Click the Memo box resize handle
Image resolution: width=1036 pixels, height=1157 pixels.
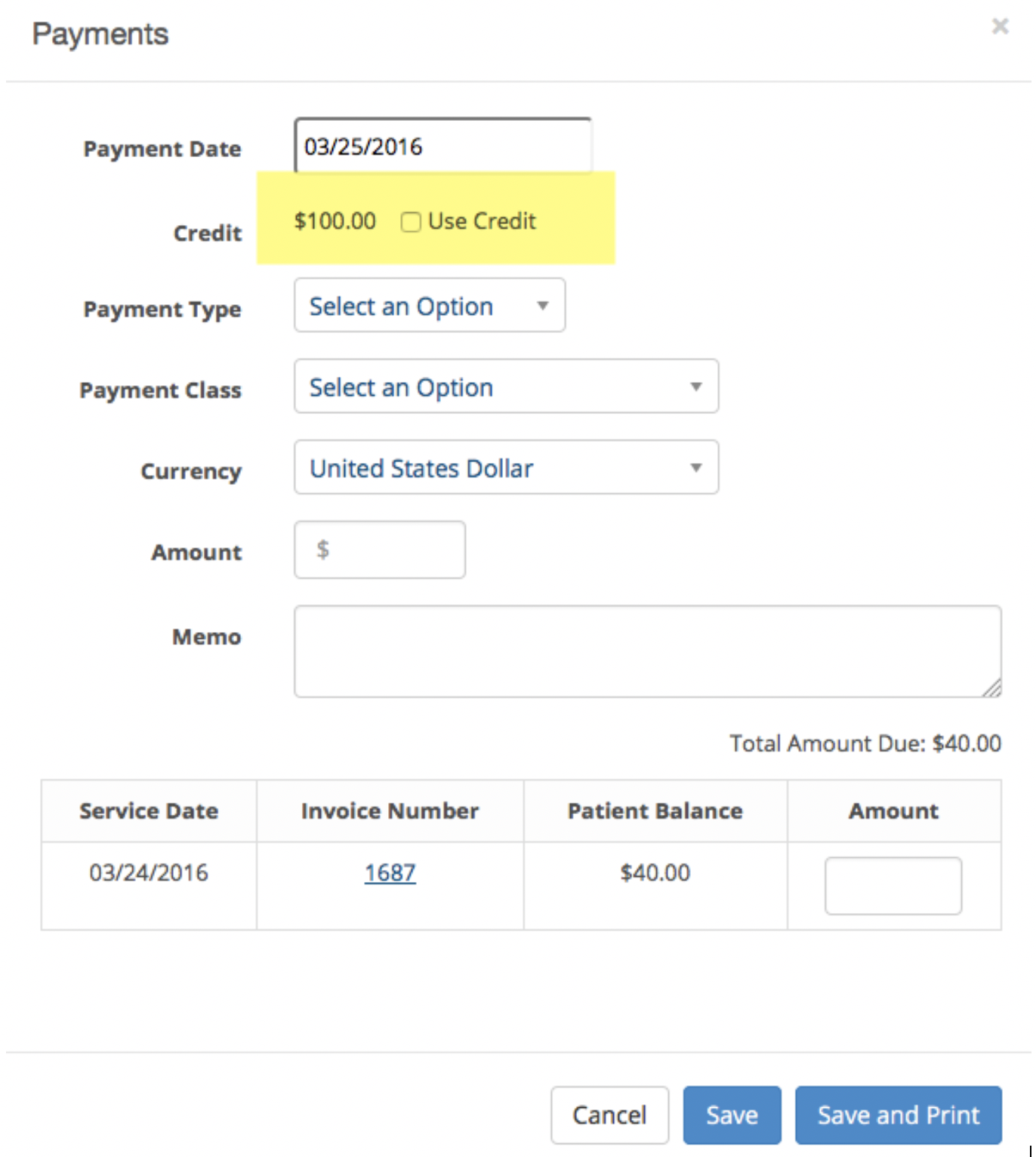pos(991,687)
